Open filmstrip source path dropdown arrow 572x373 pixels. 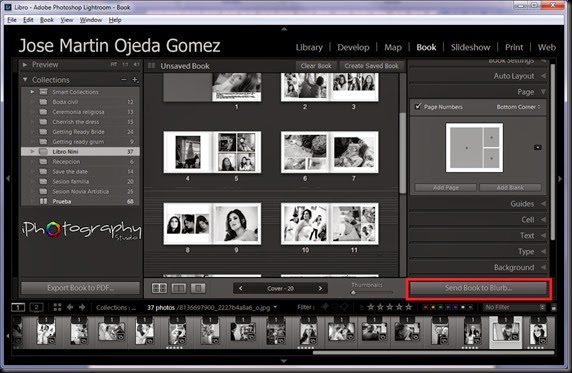(x=275, y=307)
